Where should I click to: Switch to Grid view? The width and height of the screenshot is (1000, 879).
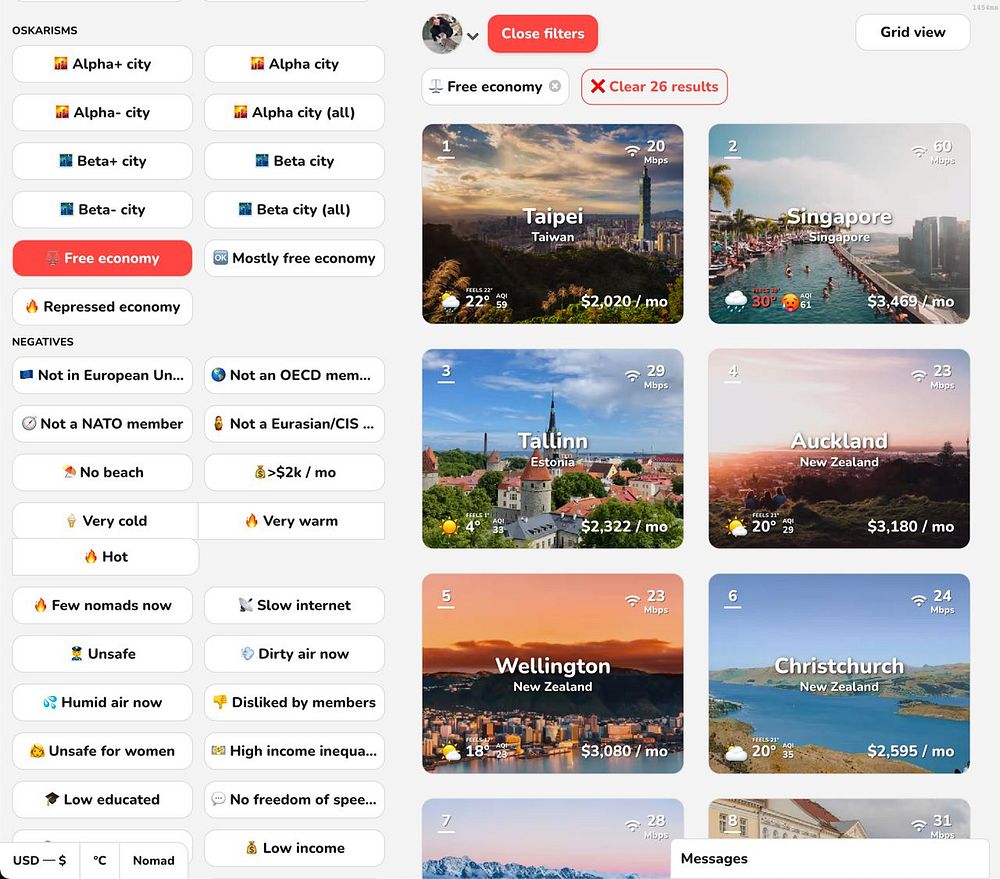point(913,32)
